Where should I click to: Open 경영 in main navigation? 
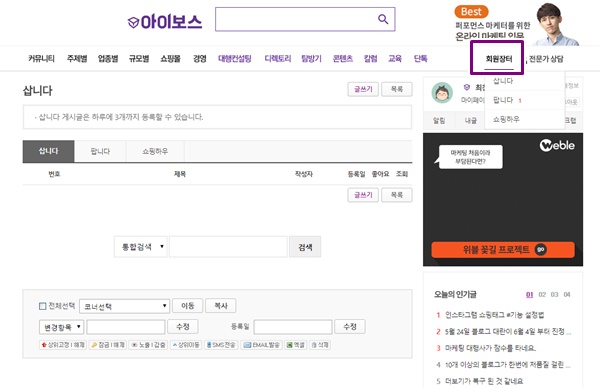tap(199, 59)
